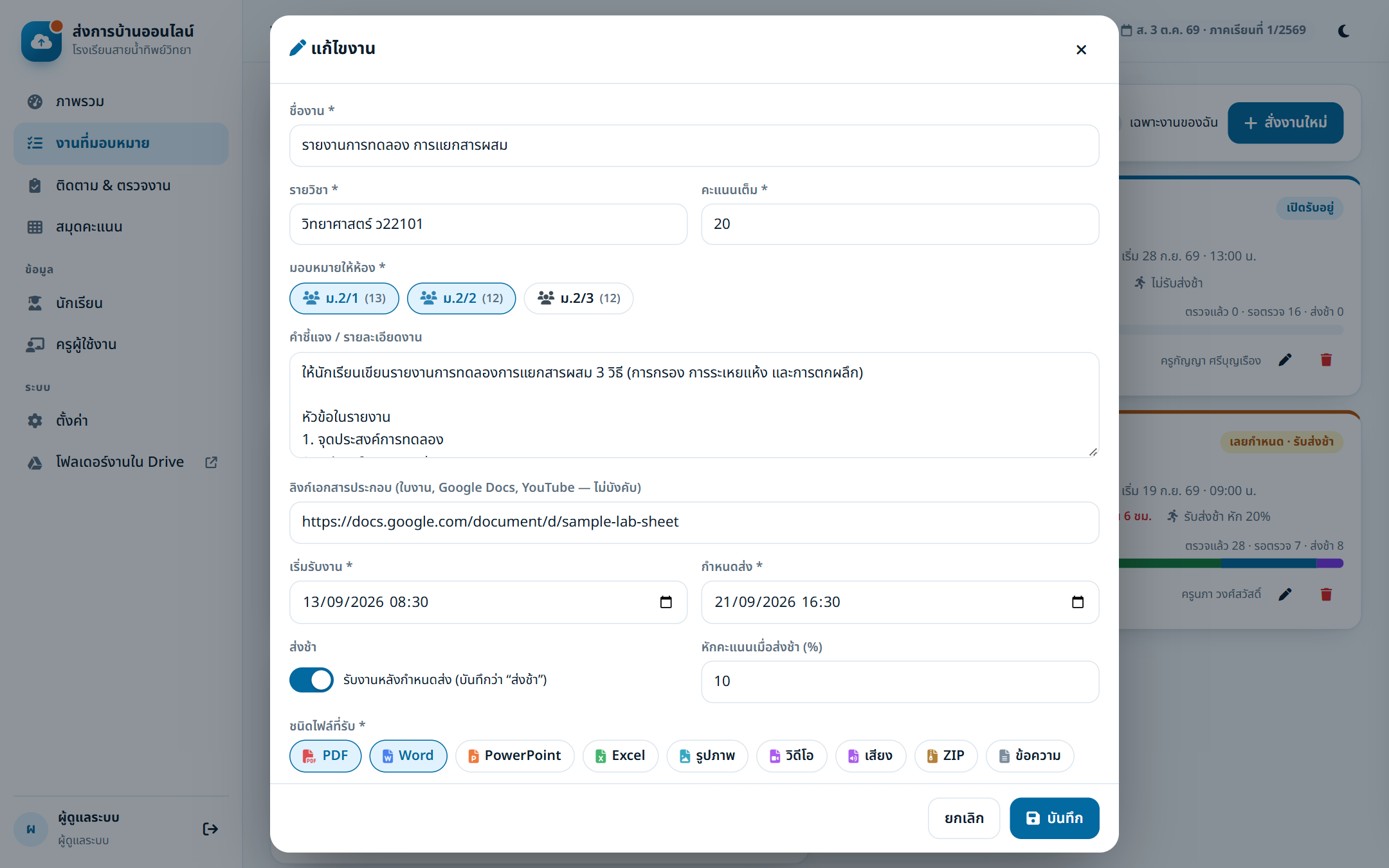Screen dimensions: 1389x868
Task: Open ติดตาม & ตรวจงาน in sidebar
Action: coord(121,185)
